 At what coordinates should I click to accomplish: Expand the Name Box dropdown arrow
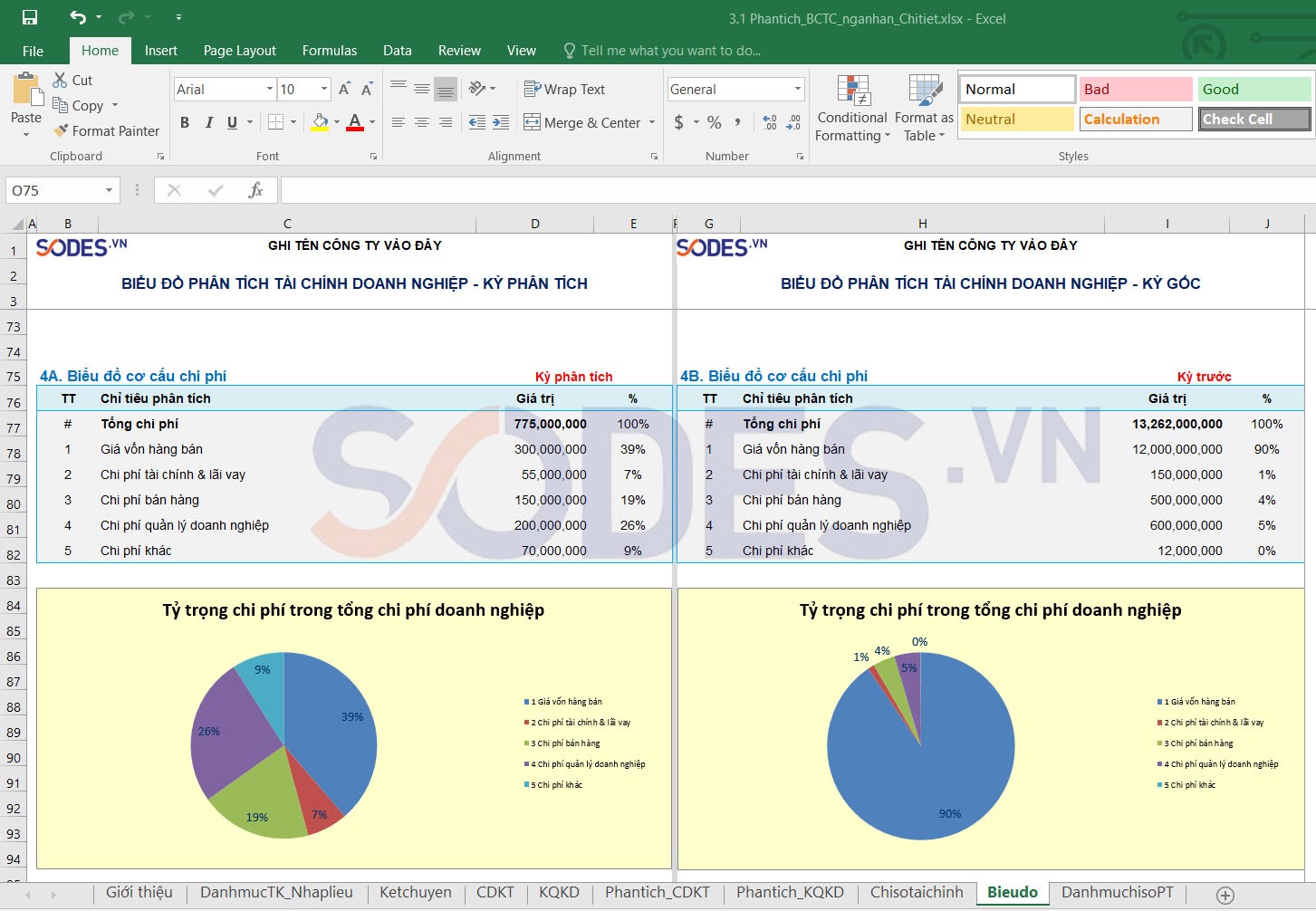pos(109,190)
